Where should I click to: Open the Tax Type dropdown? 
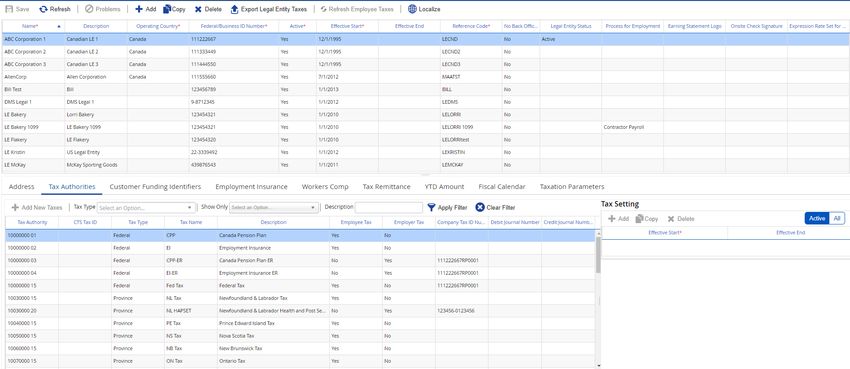[146, 208]
